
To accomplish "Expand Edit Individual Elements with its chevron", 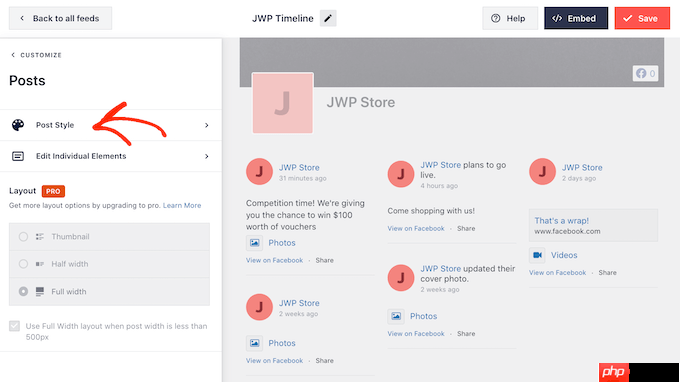I will [x=207, y=156].
